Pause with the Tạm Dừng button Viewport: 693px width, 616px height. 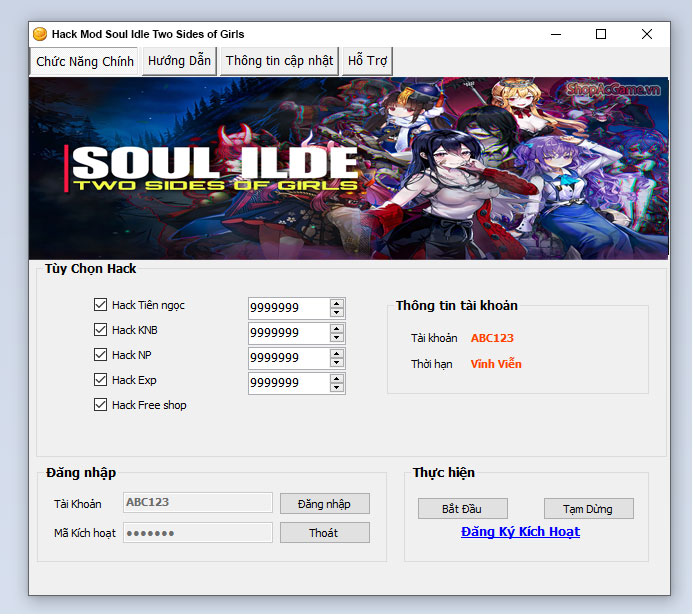[x=589, y=509]
